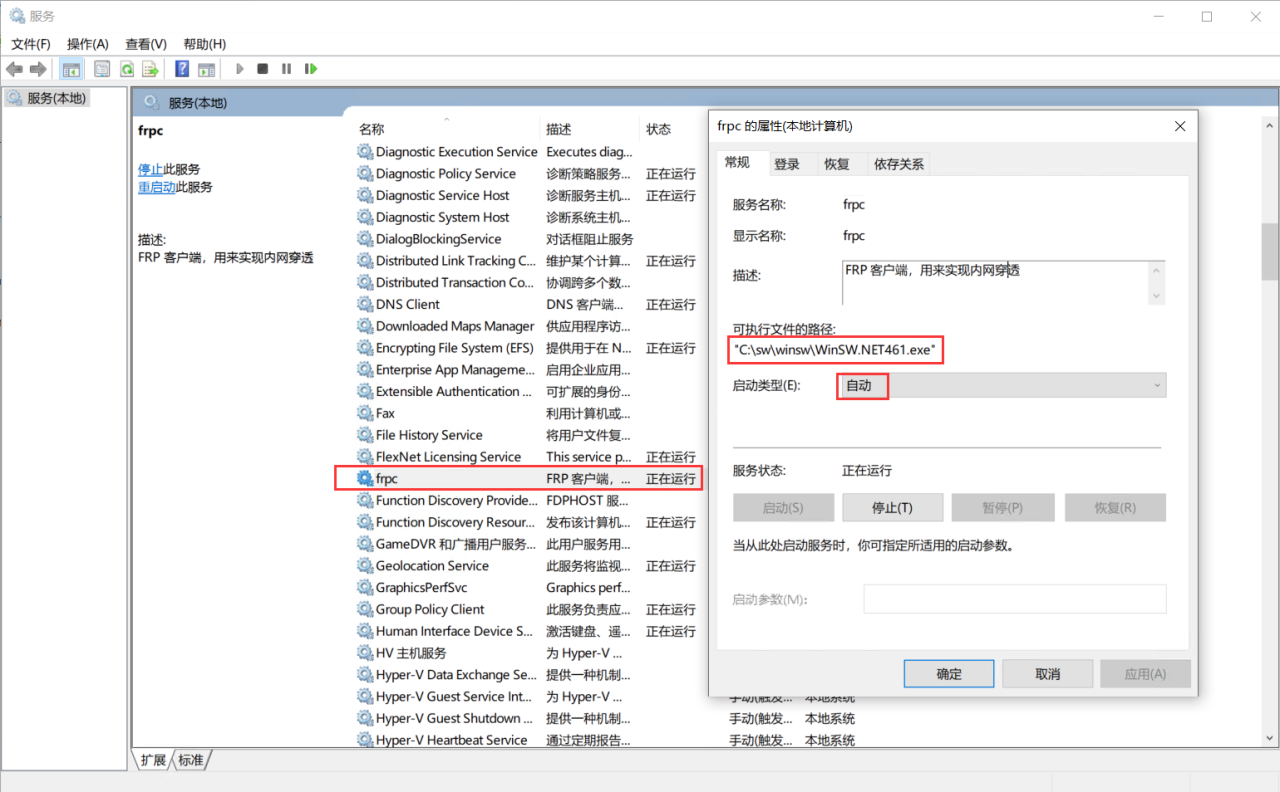This screenshot has width=1280, height=792.
Task: Open Help using the blue question mark icon
Action: (x=182, y=68)
